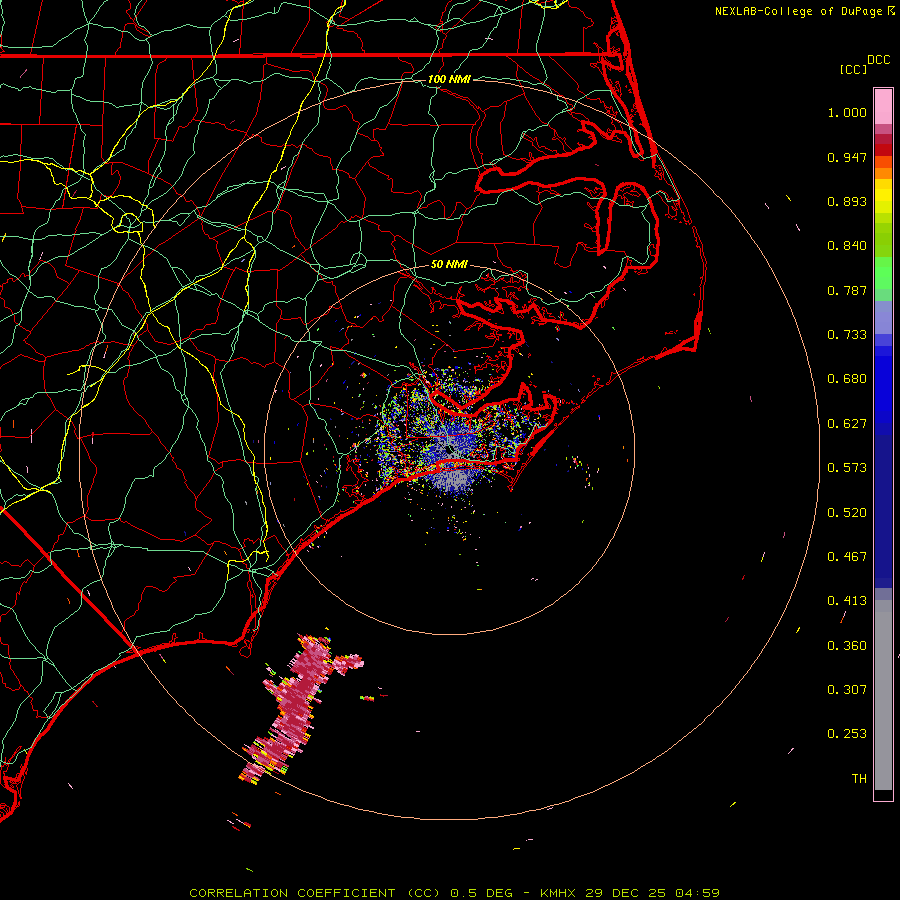The width and height of the screenshot is (900, 900).
Task: Click the gray radar site center in the clutter
Action: pos(449,451)
